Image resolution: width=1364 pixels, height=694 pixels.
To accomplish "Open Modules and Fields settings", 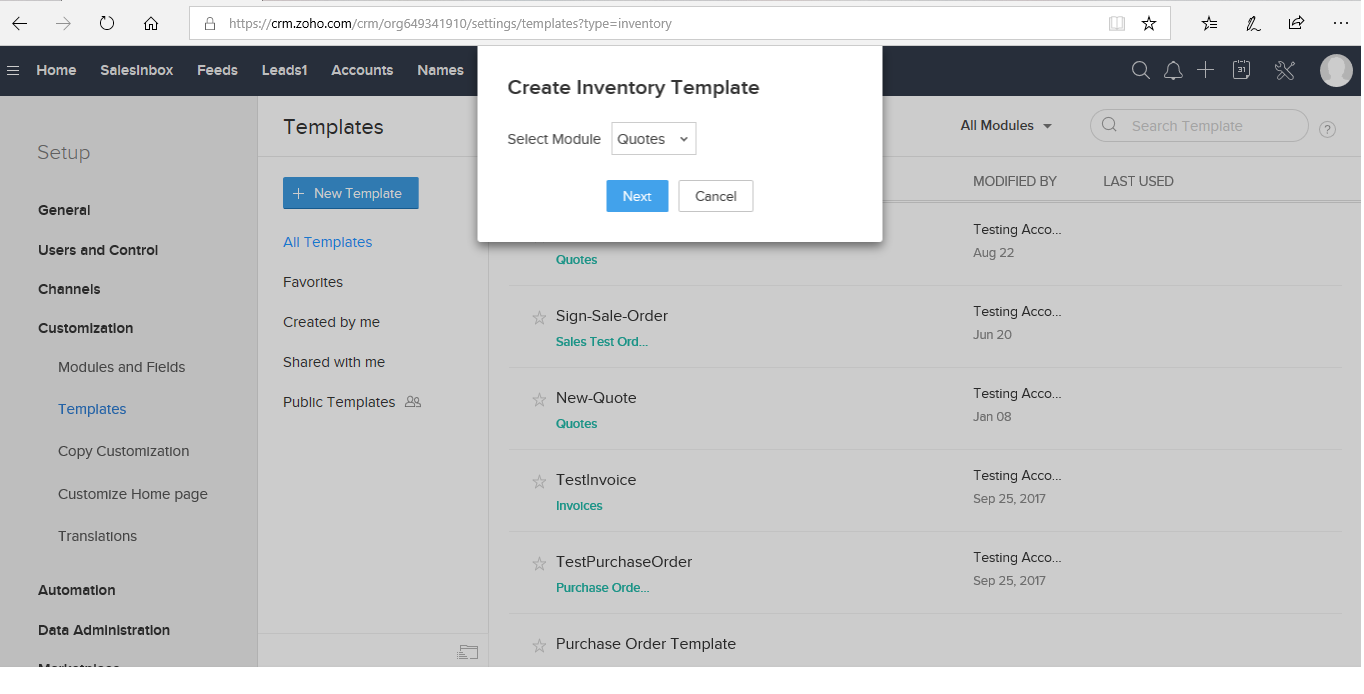I will coord(122,367).
